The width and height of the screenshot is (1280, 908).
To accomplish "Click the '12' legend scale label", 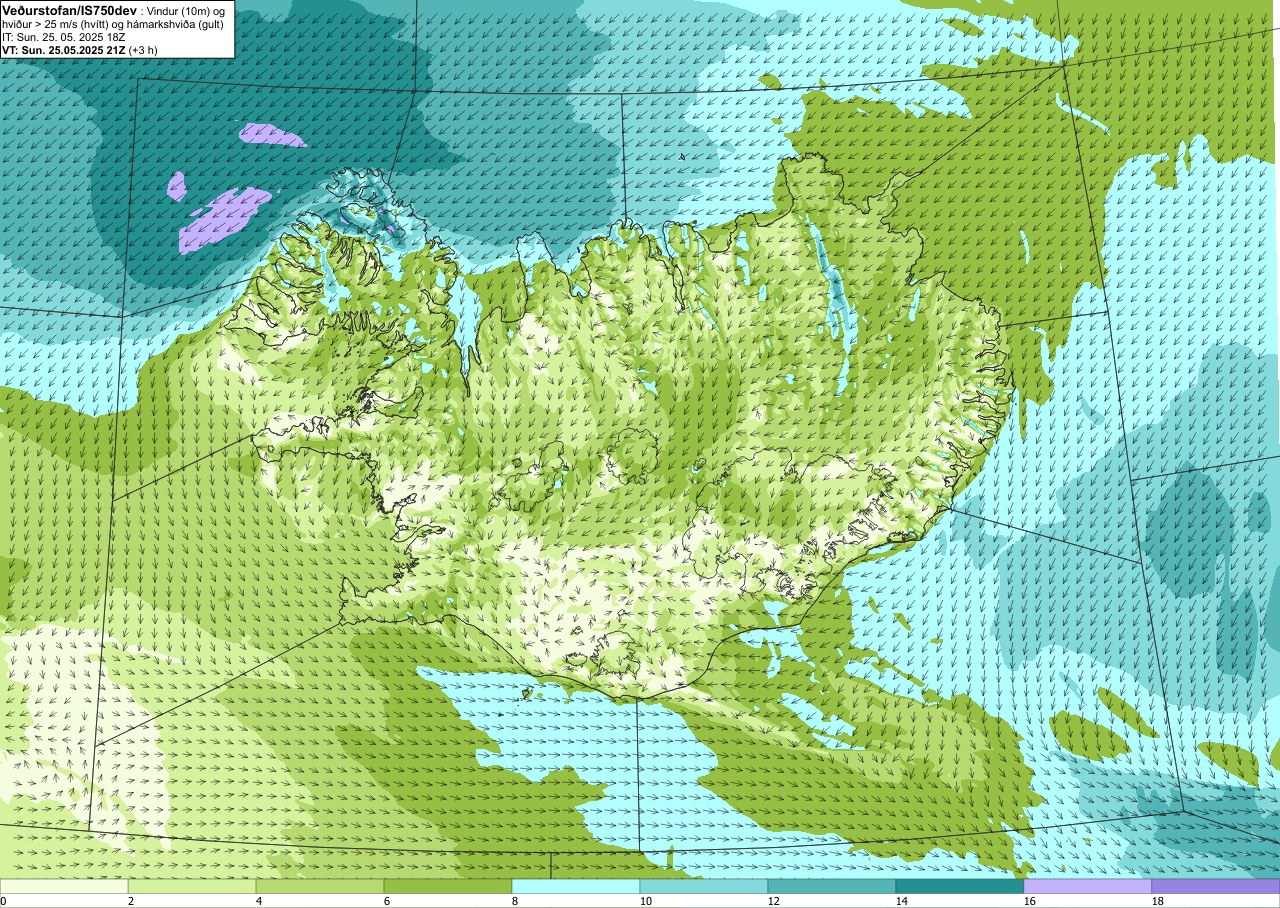I will coord(774,901).
